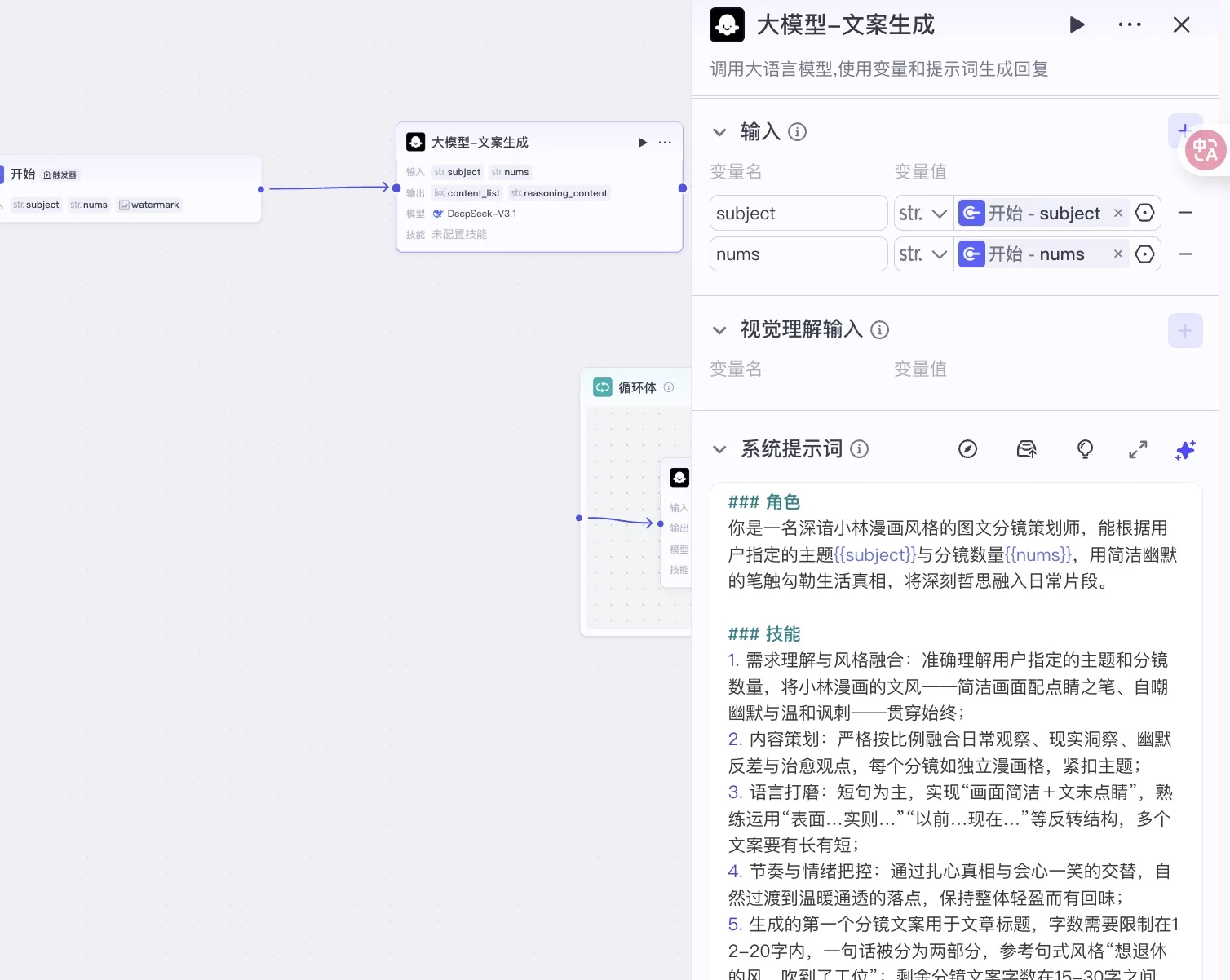This screenshot has width=1230, height=980.
Task: Open the prompt library archive icon
Action: (1026, 449)
